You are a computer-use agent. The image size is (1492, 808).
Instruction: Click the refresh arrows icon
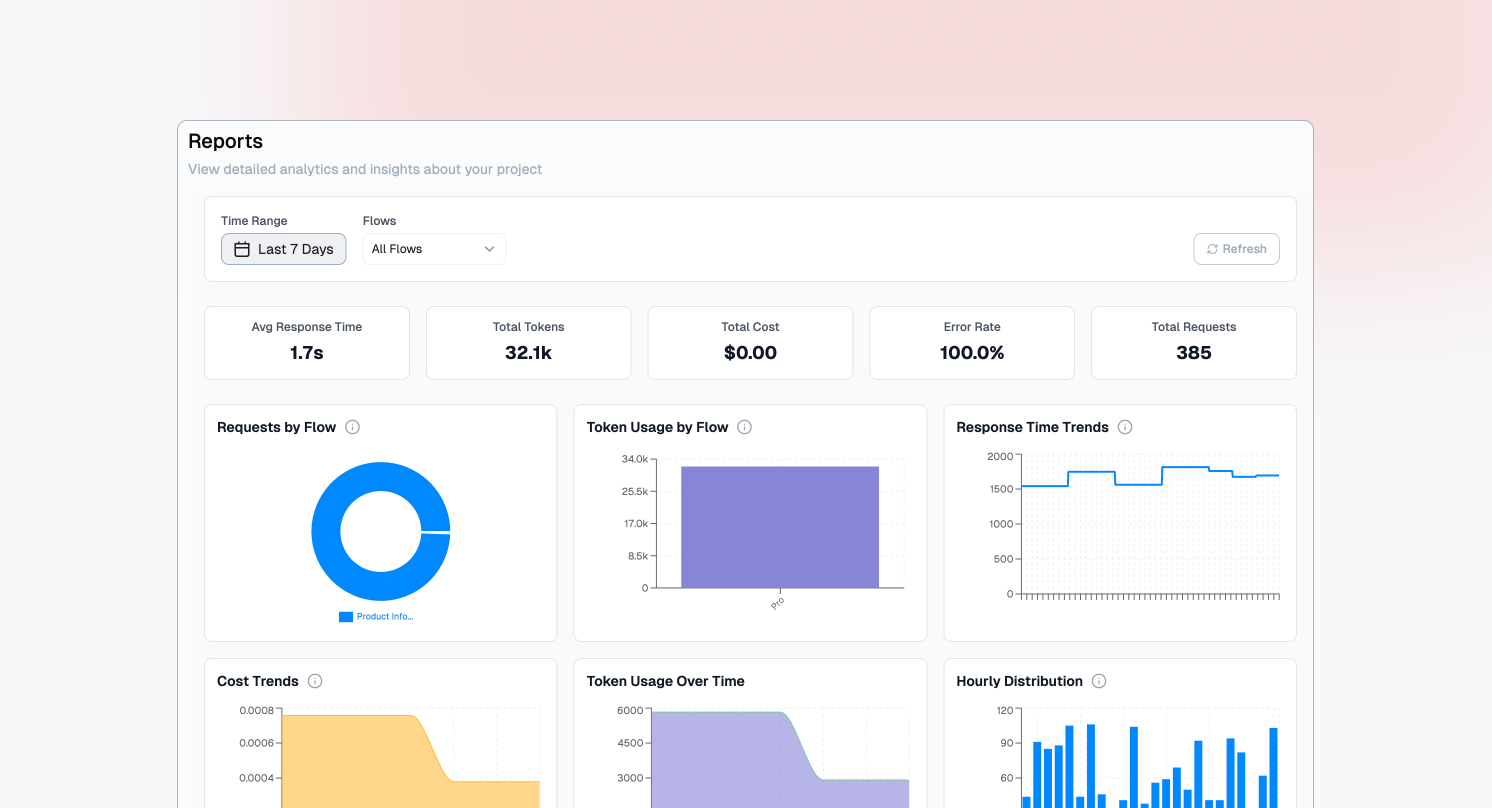click(x=1213, y=249)
